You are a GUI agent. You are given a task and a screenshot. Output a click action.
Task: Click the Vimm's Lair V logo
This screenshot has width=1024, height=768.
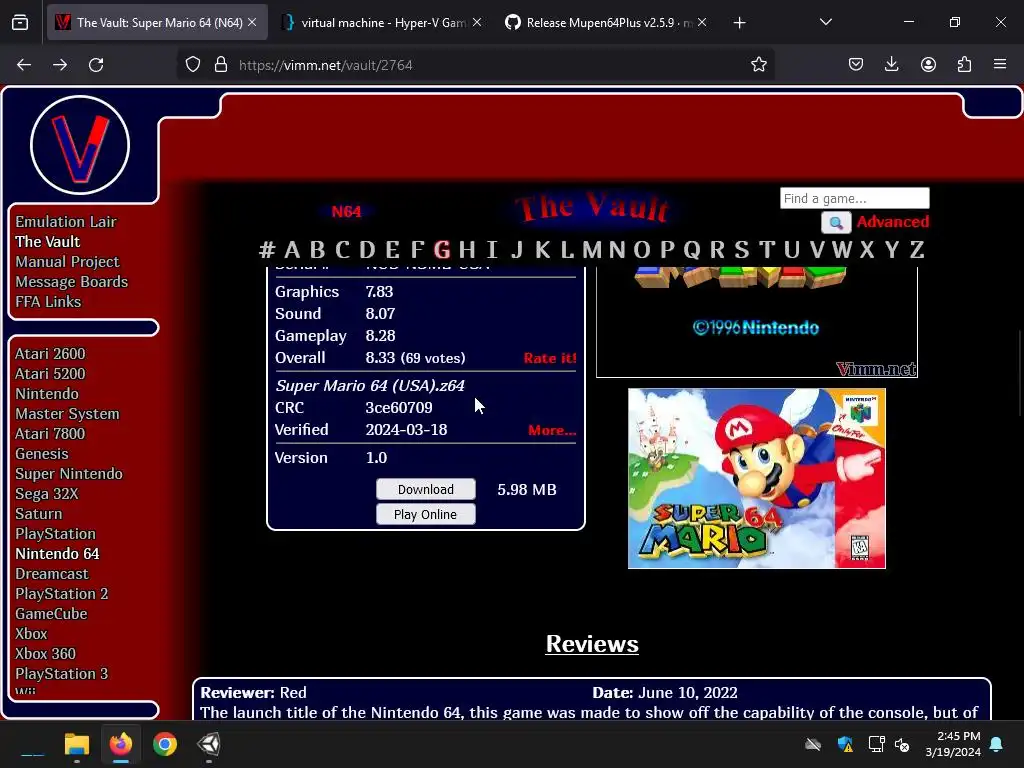click(x=80, y=145)
